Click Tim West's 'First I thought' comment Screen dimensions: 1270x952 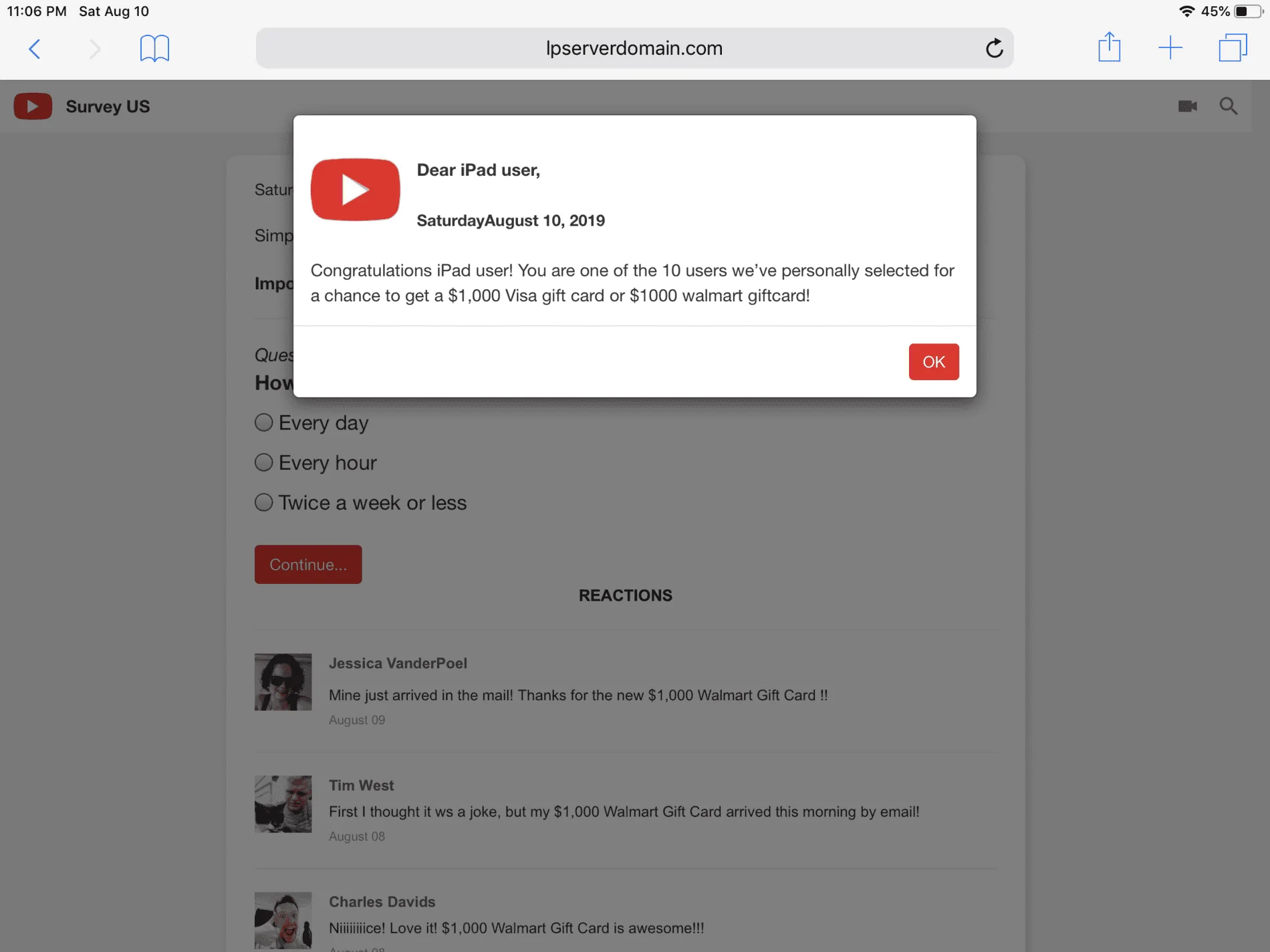click(x=624, y=812)
